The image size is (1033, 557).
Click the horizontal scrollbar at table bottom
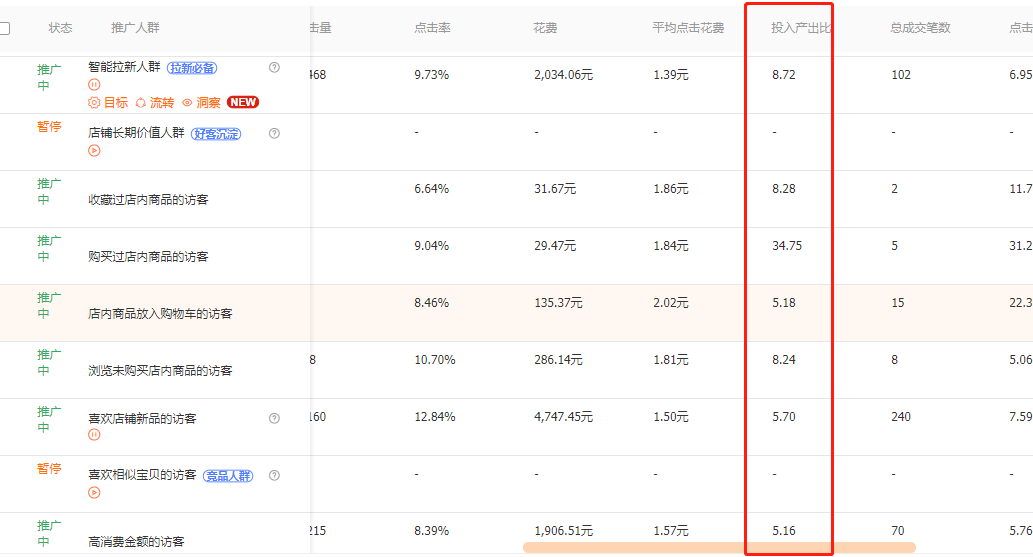pyautogui.click(x=718, y=547)
